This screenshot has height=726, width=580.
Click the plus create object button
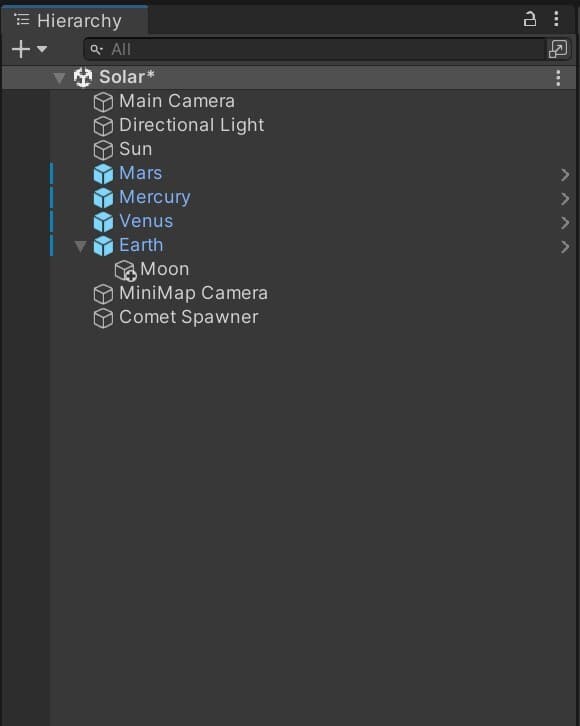21,49
